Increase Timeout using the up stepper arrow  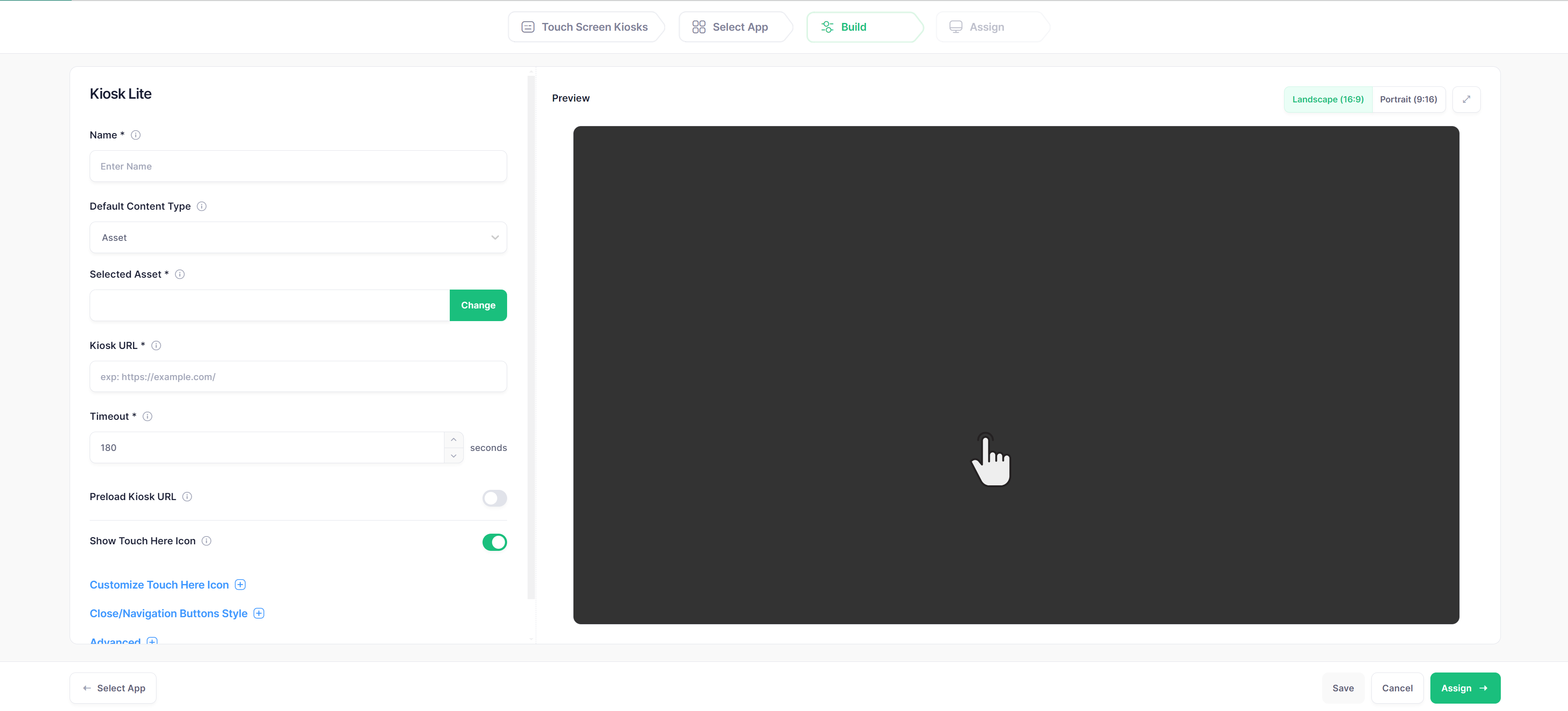[x=453, y=439]
